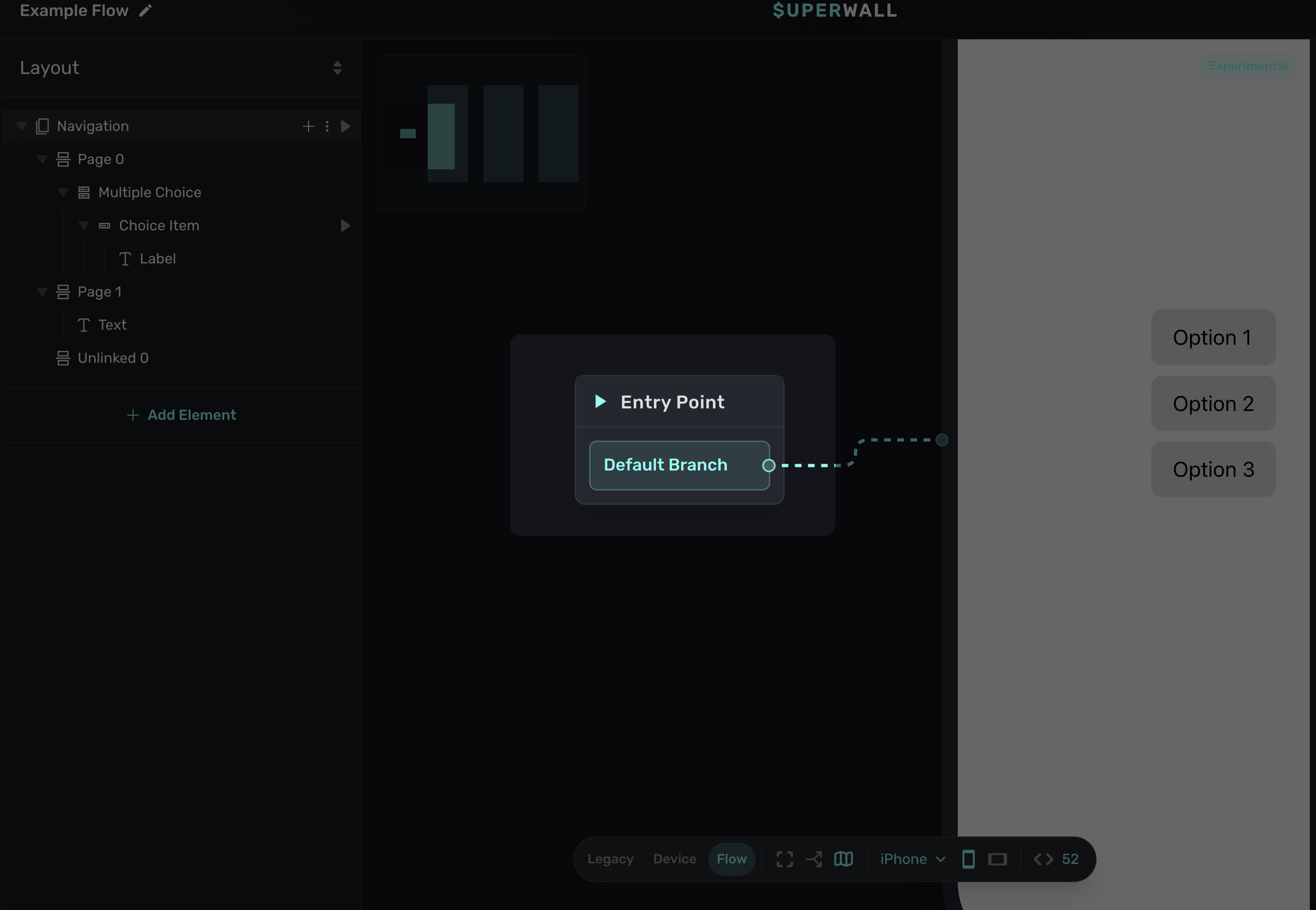Click play arrow on Navigation row
The height and width of the screenshot is (910, 1316).
click(345, 126)
